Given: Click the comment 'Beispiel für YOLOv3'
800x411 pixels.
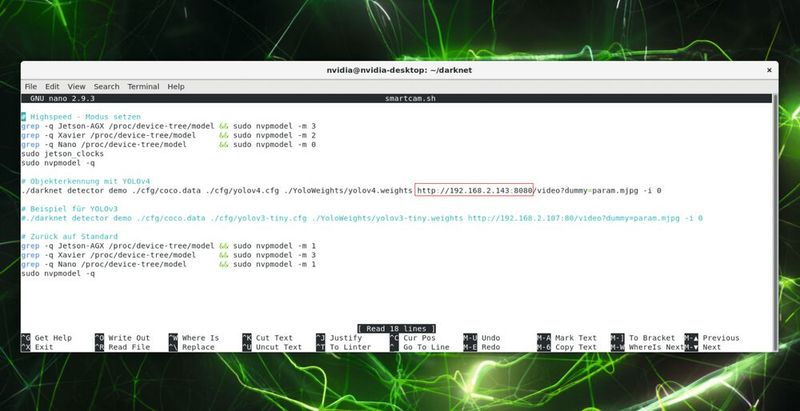Looking at the screenshot, I should [69, 209].
